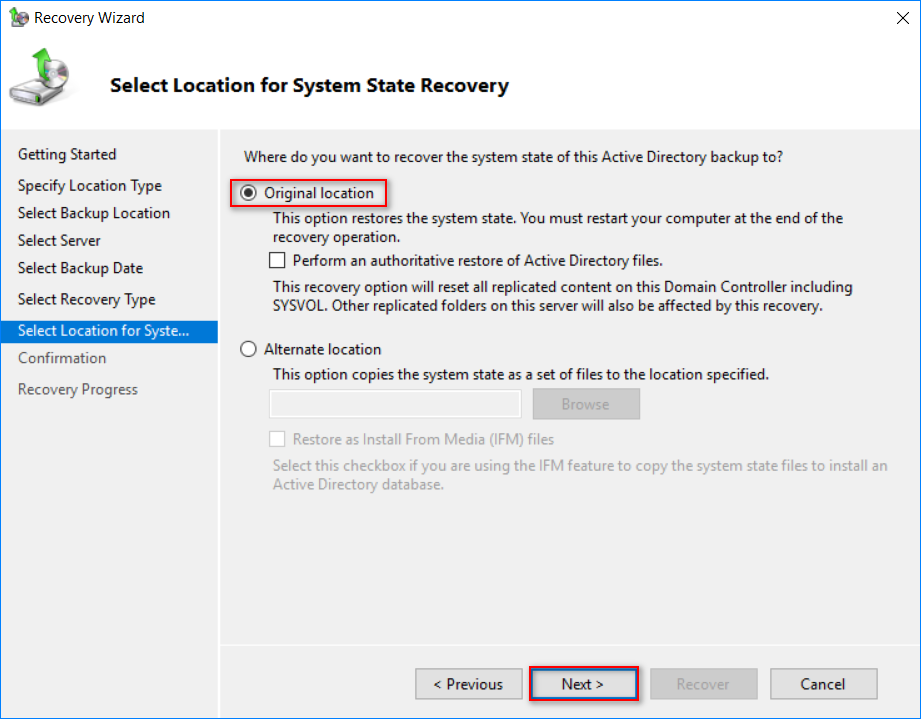The width and height of the screenshot is (921, 719).
Task: Cancel the recovery wizard
Action: 823,684
